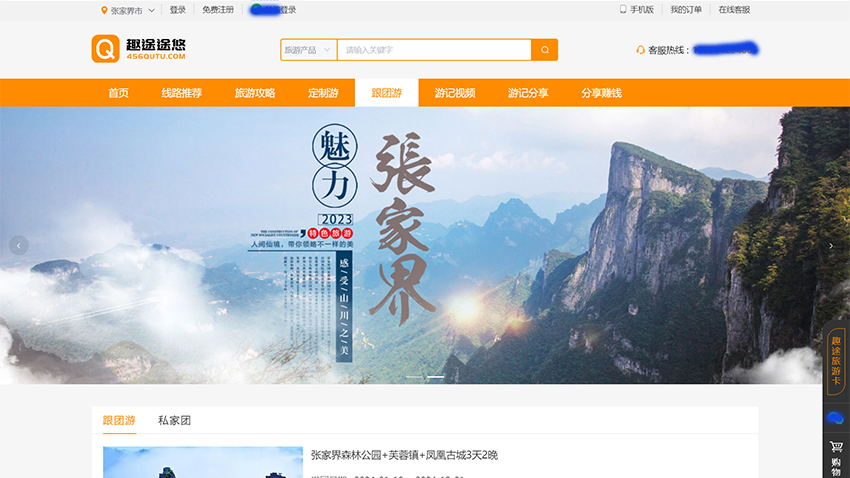Select the 线路推荐 navigation menu item
Image resolution: width=850 pixels, height=478 pixels.
click(181, 93)
